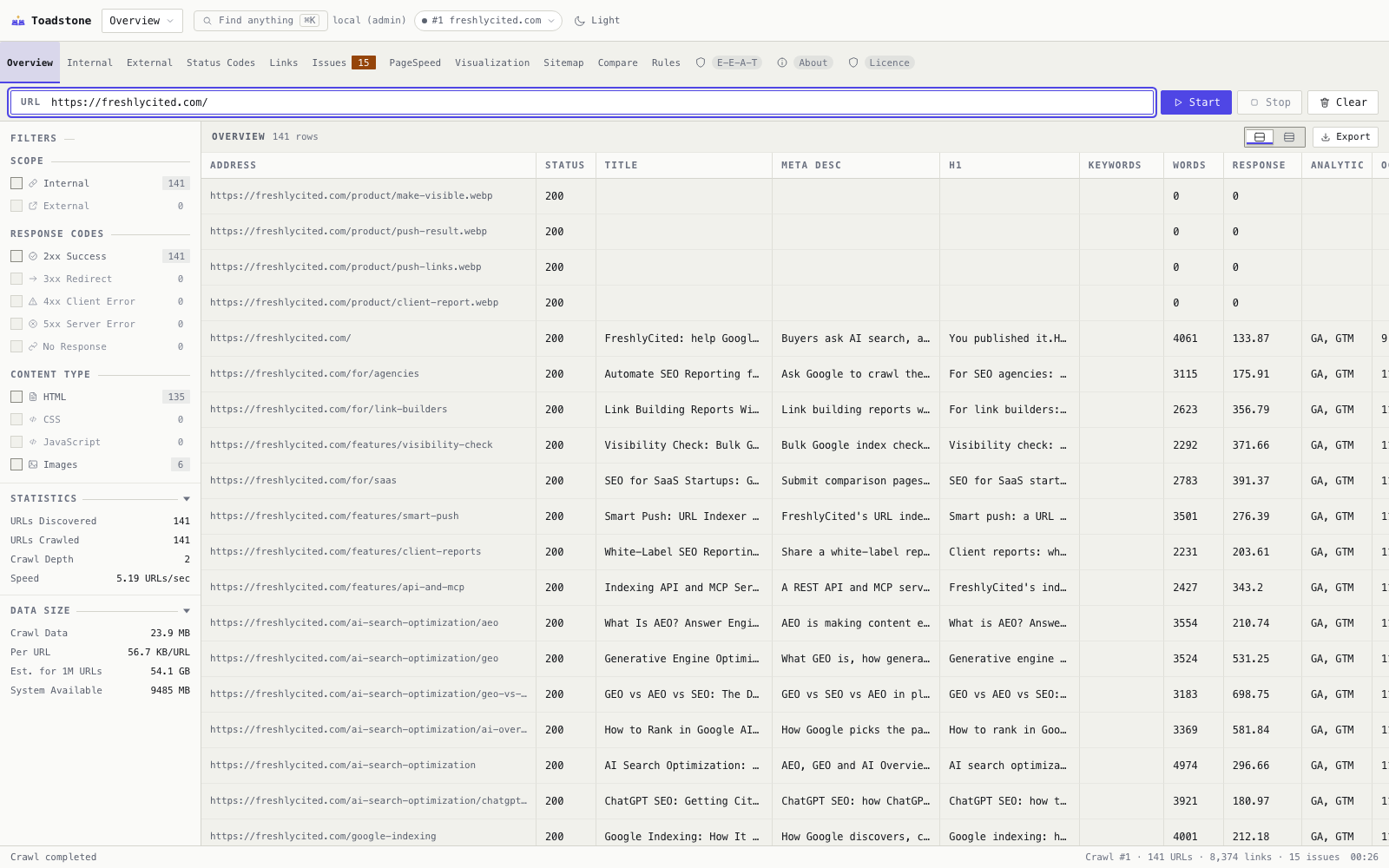
Task: Click the 5xx Server Error icon
Action: click(33, 324)
